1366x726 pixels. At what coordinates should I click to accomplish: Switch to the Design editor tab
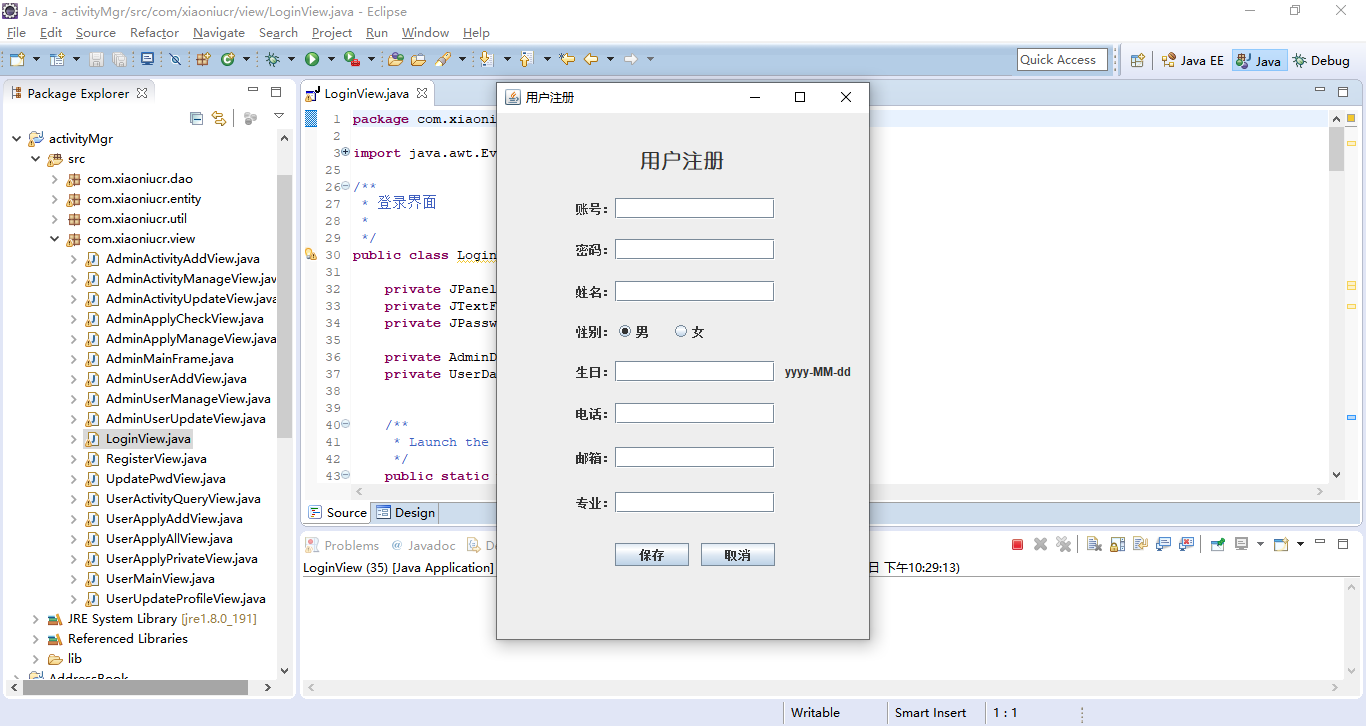pos(406,513)
